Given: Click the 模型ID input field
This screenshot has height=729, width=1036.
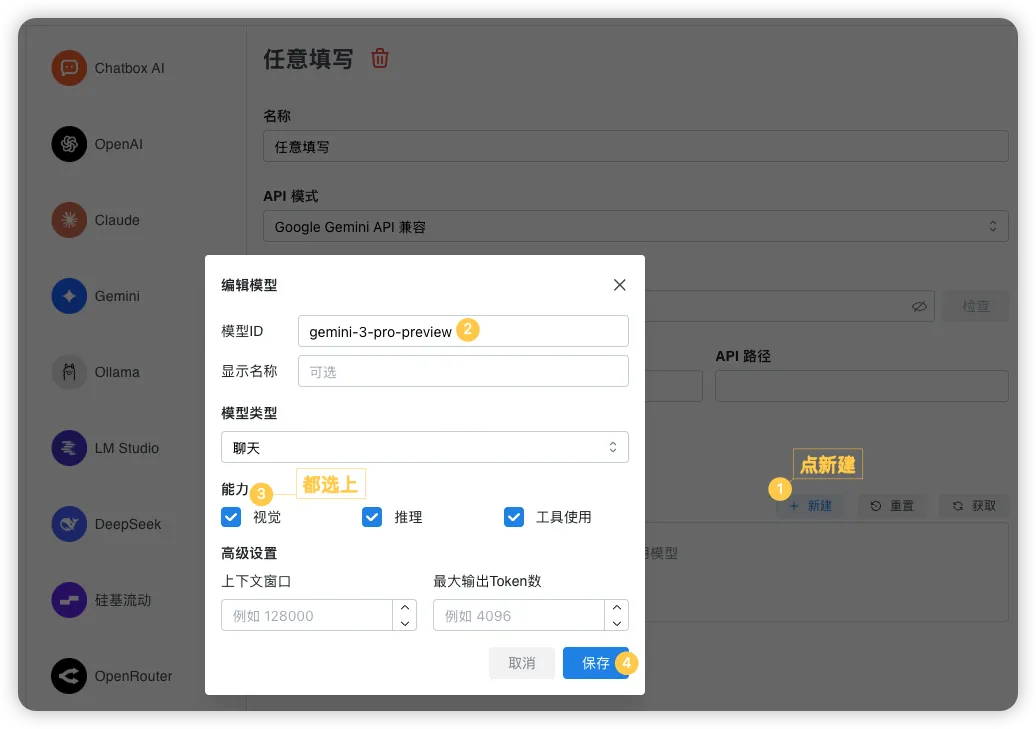Looking at the screenshot, I should coord(462,330).
